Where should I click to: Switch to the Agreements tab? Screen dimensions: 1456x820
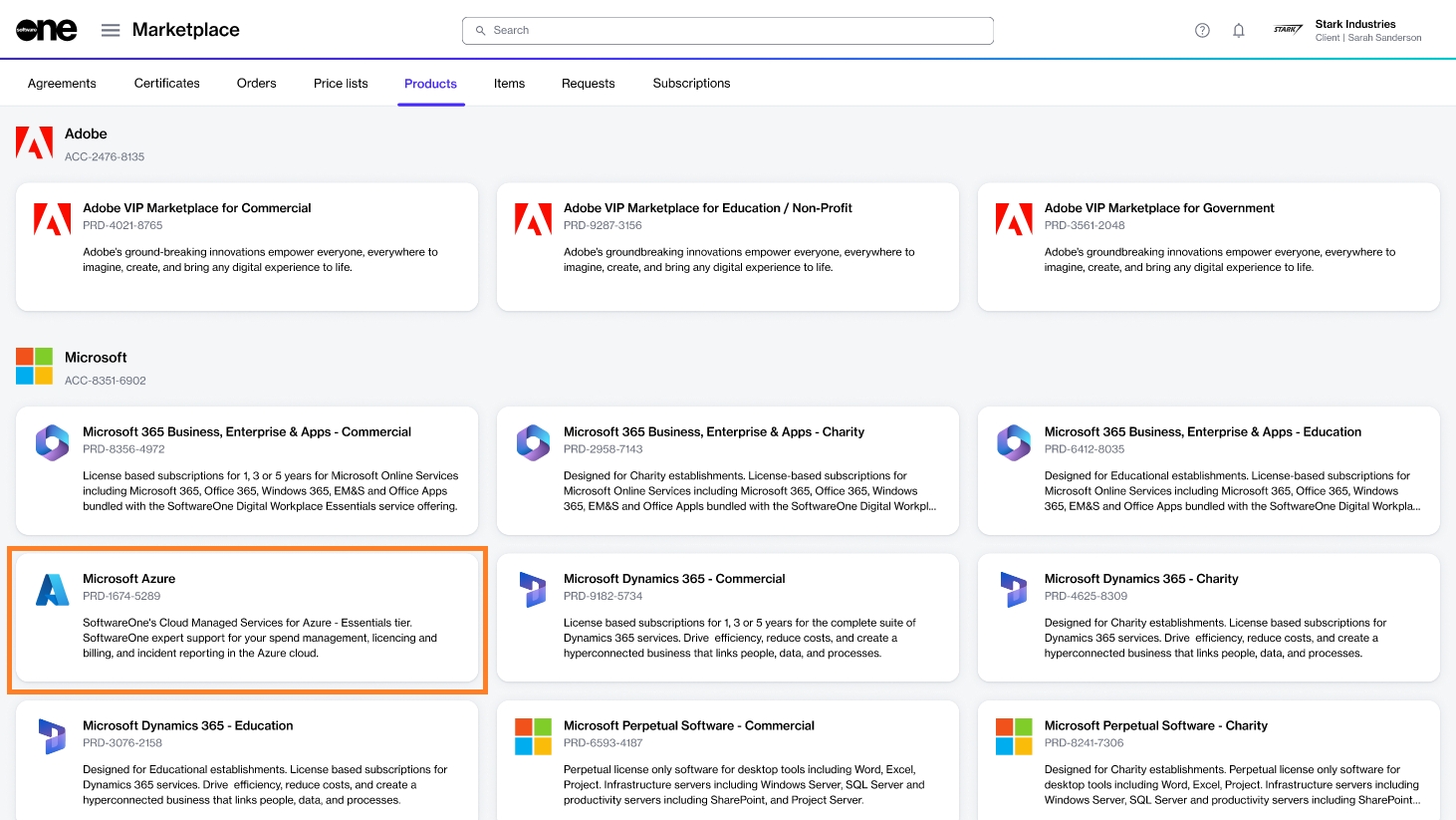(62, 84)
